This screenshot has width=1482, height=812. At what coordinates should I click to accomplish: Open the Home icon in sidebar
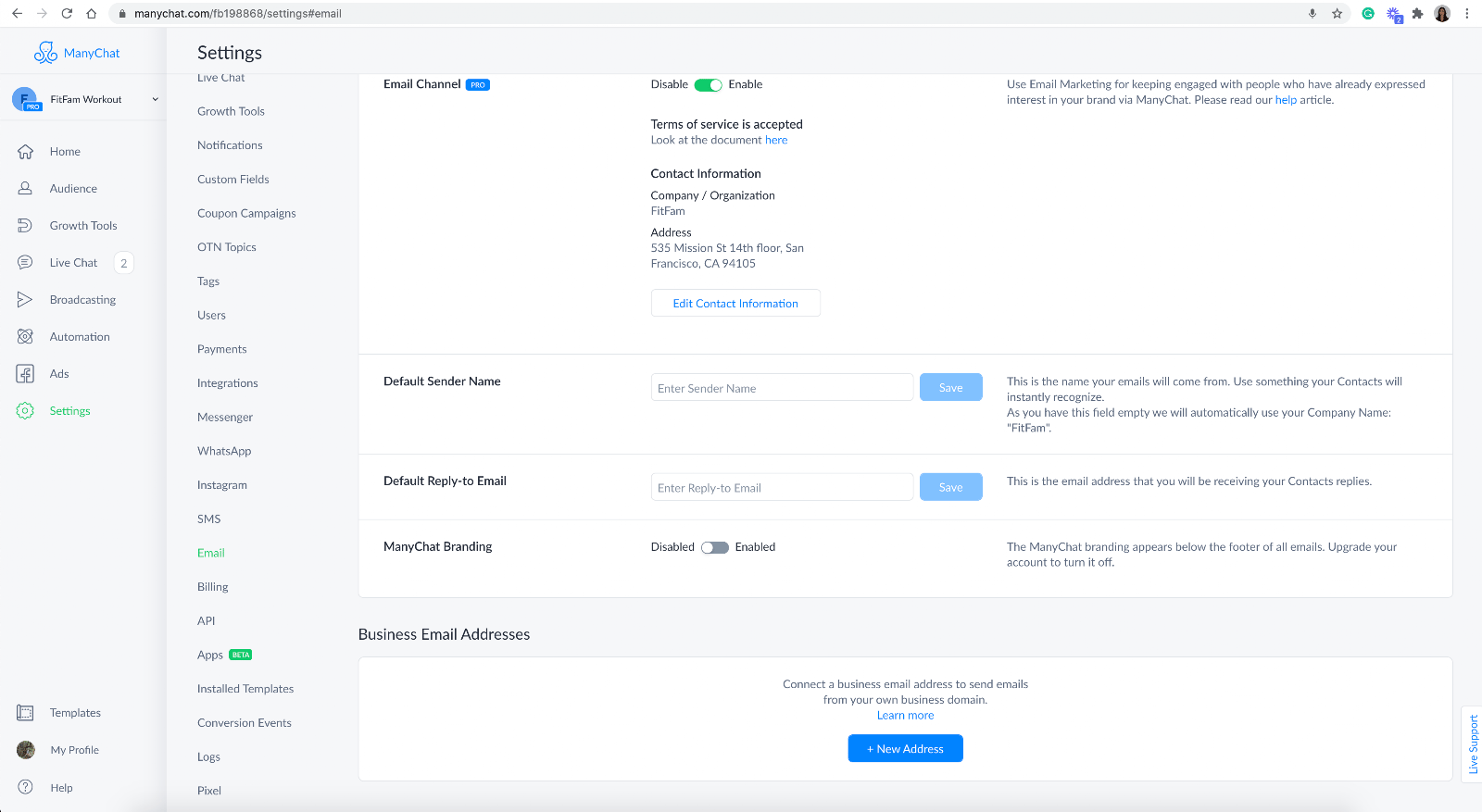[25, 152]
